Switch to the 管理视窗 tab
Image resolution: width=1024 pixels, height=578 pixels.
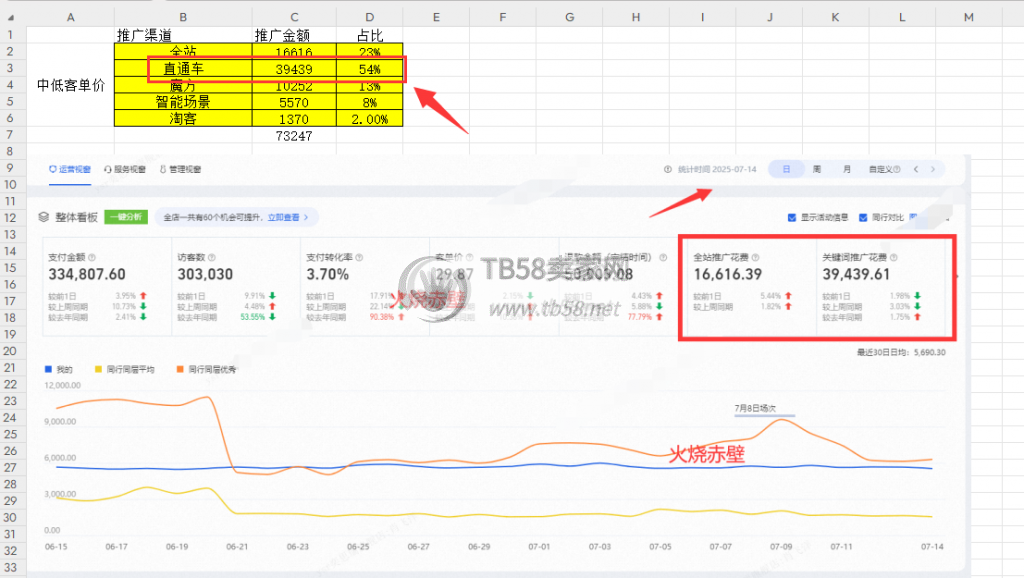coord(181,169)
